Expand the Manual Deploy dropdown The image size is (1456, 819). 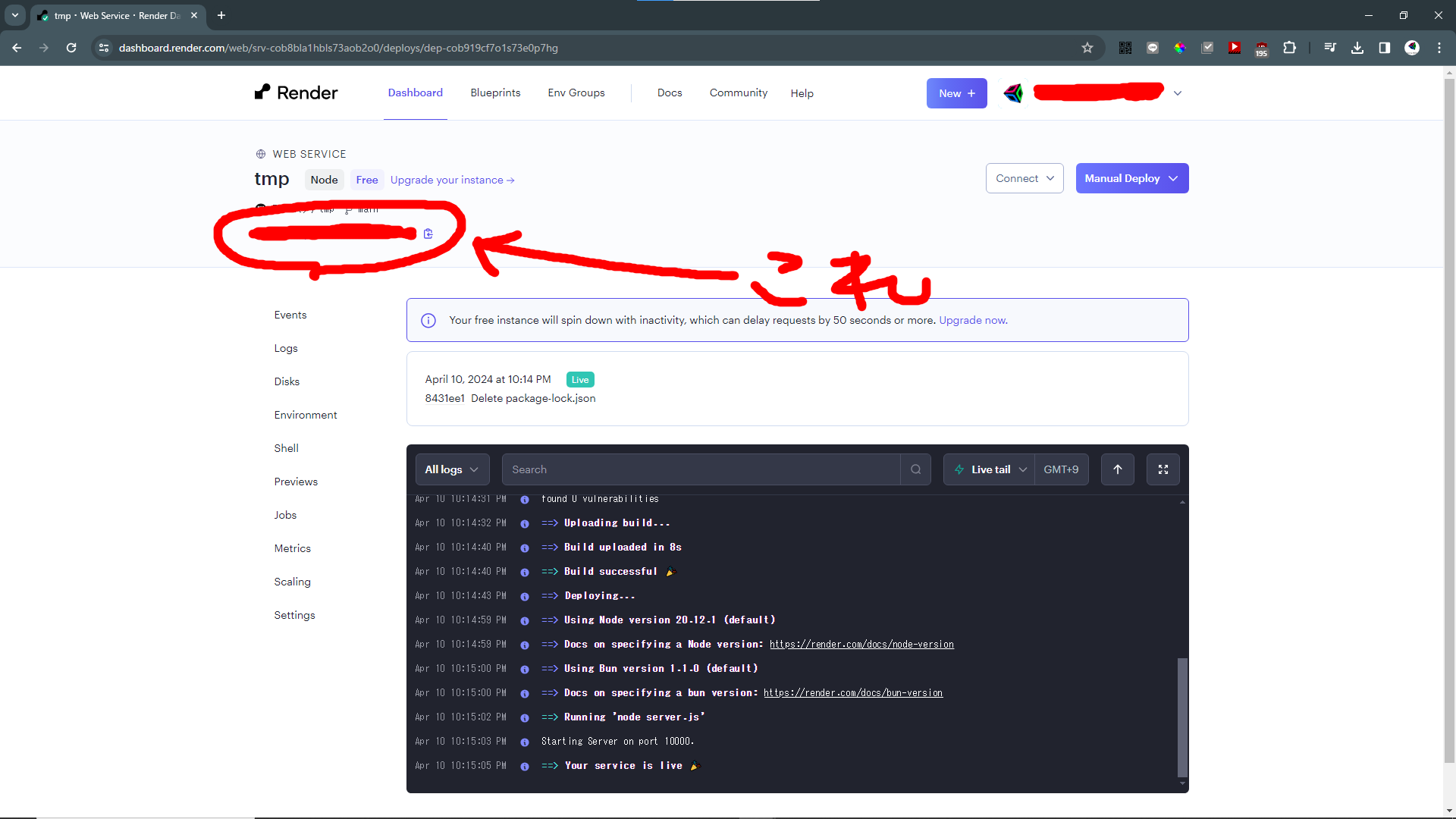1131,178
